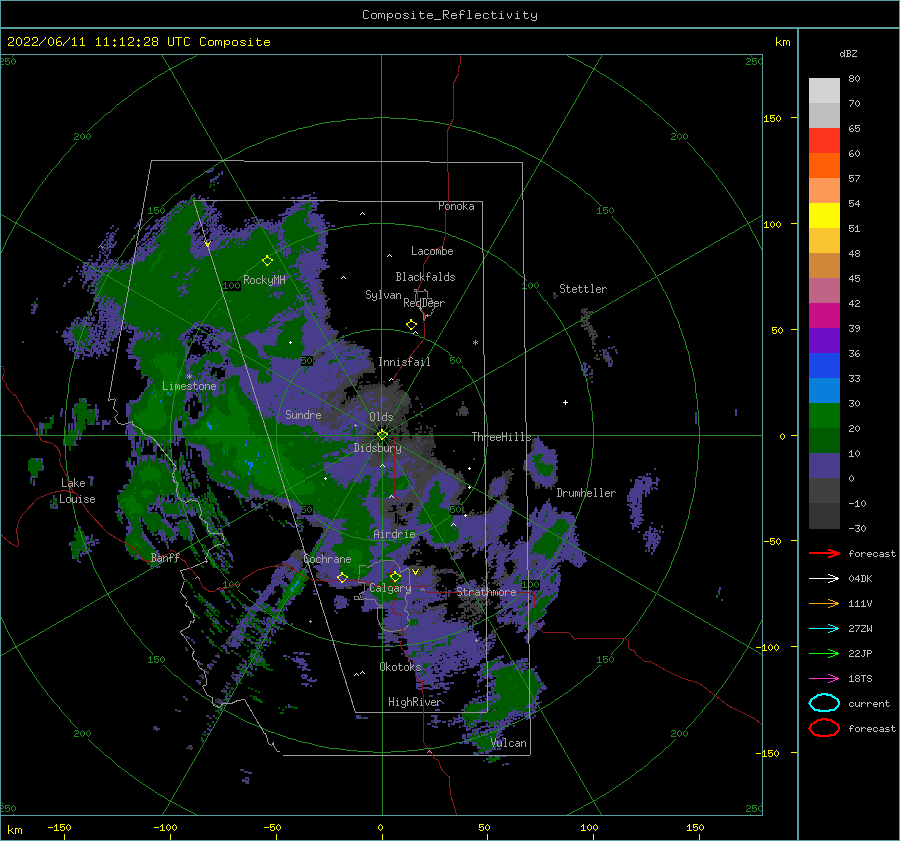Click the white plus marker east of ThreeHills
900x841 pixels.
click(x=565, y=402)
